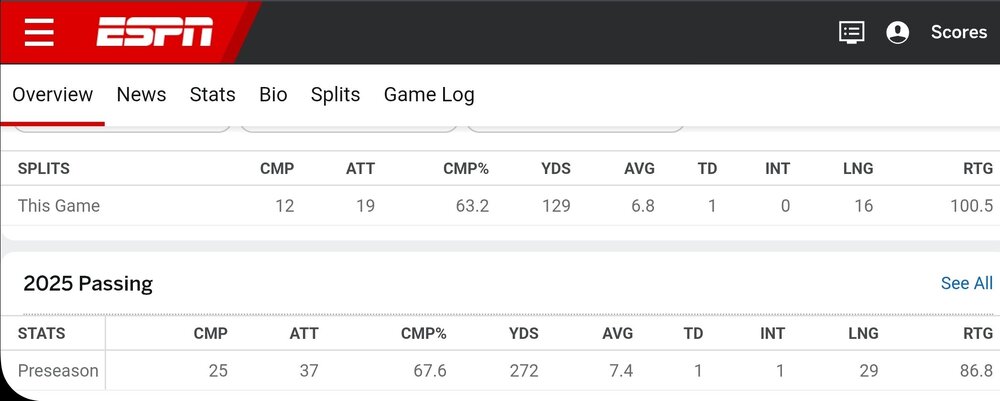Click the STATS column header

coord(40,334)
